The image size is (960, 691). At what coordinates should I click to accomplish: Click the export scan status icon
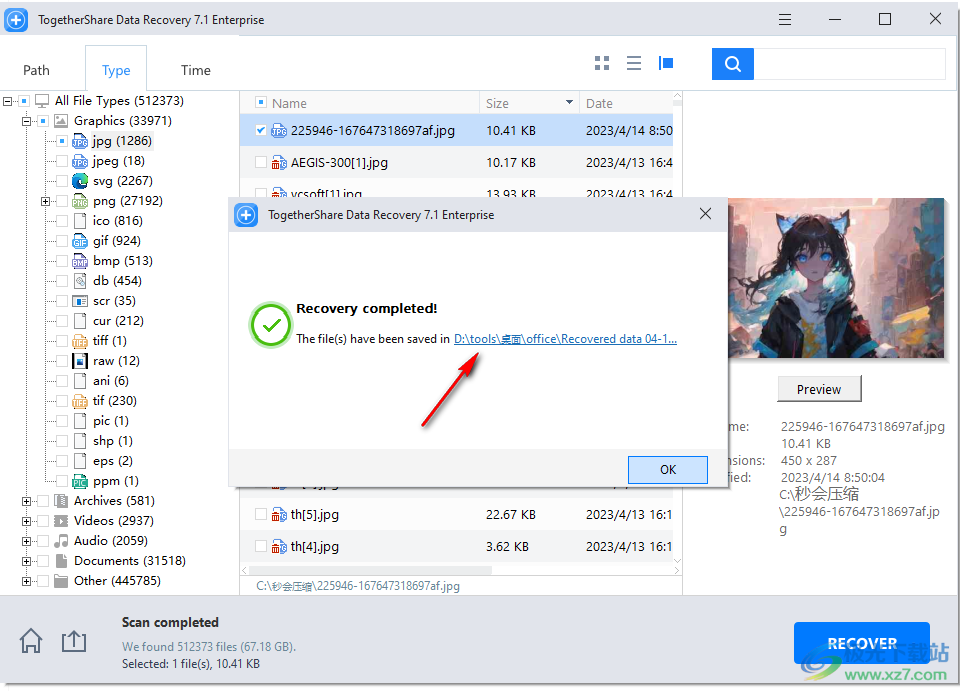pos(73,641)
